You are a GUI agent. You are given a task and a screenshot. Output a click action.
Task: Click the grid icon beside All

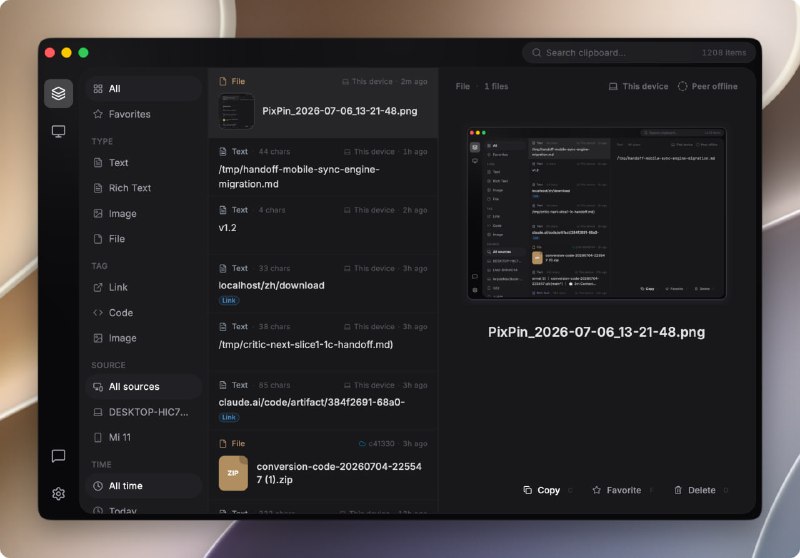98,89
